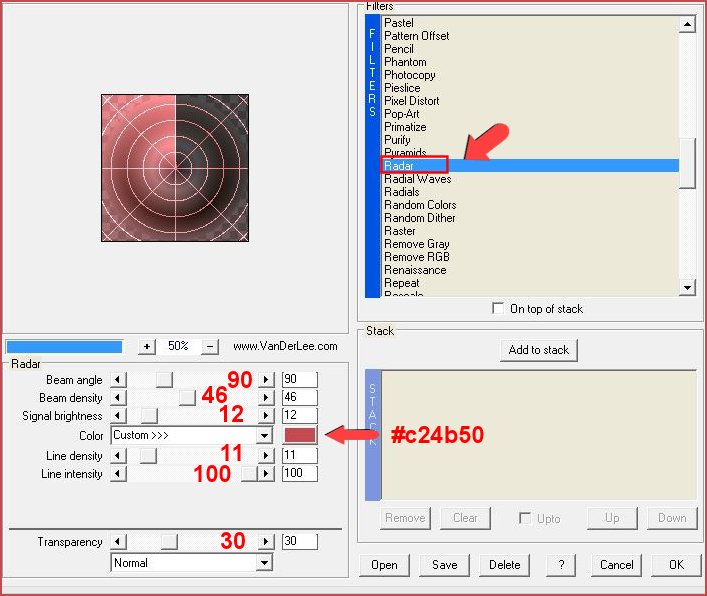707x596 pixels.
Task: Toggle the Upto checkbox
Action: tap(525, 518)
